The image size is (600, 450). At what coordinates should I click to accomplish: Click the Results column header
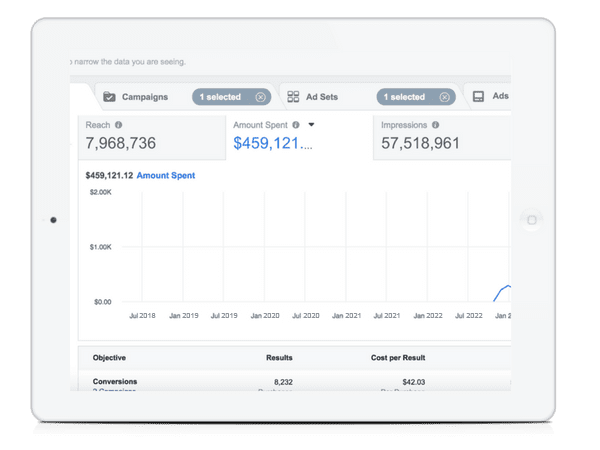[279, 358]
